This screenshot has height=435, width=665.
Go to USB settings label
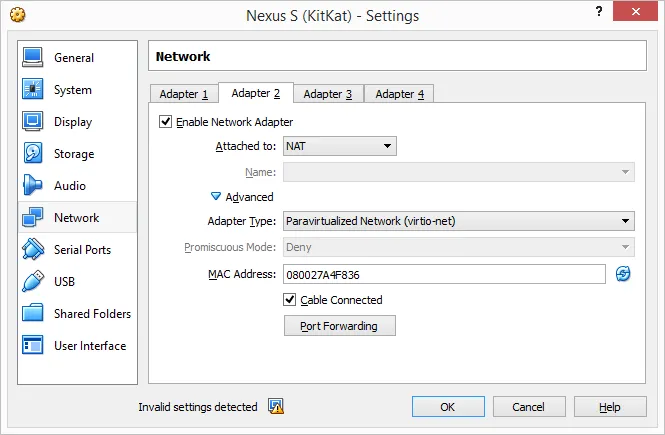click(x=64, y=282)
